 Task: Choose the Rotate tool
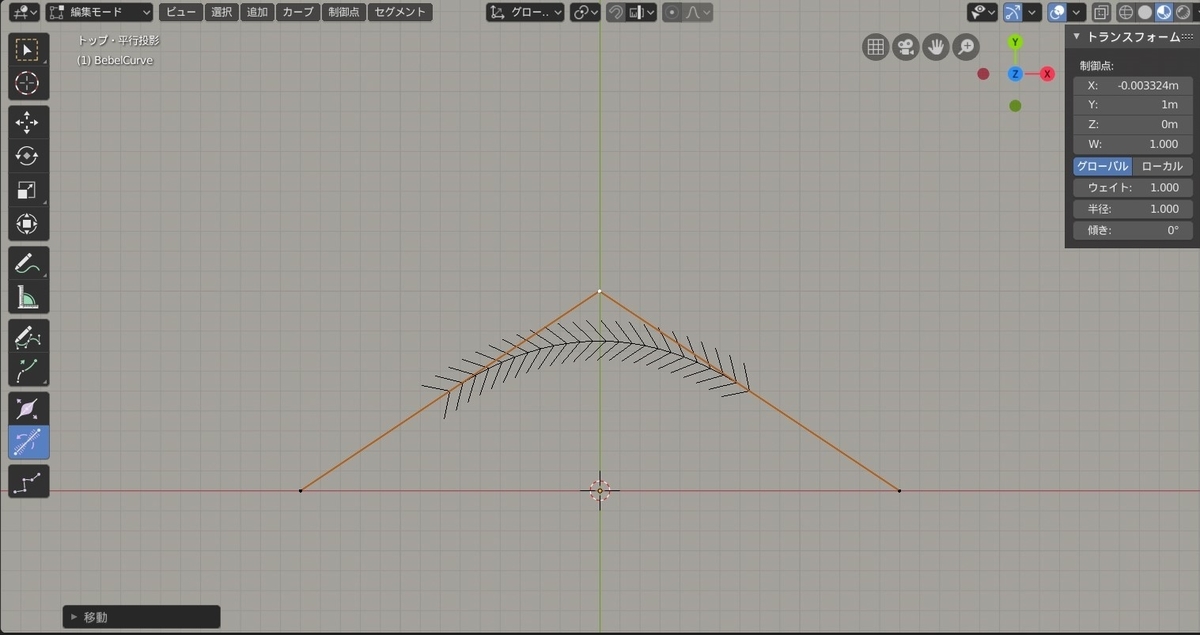click(x=28, y=156)
